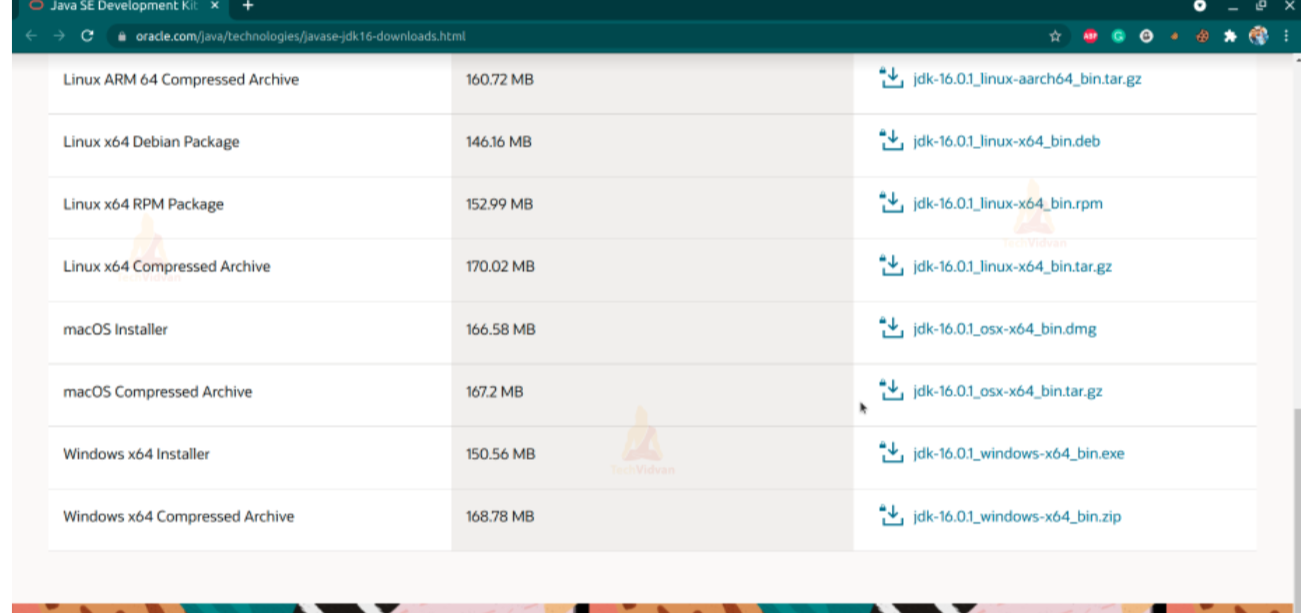Go forward in browser history
This screenshot has width=1301, height=613.
pyautogui.click(x=58, y=36)
